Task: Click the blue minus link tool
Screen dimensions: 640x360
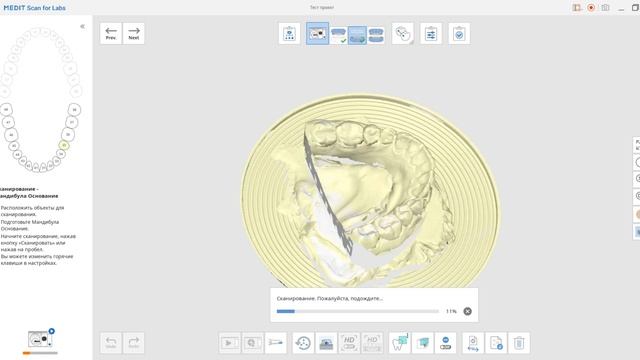Action: [445, 343]
